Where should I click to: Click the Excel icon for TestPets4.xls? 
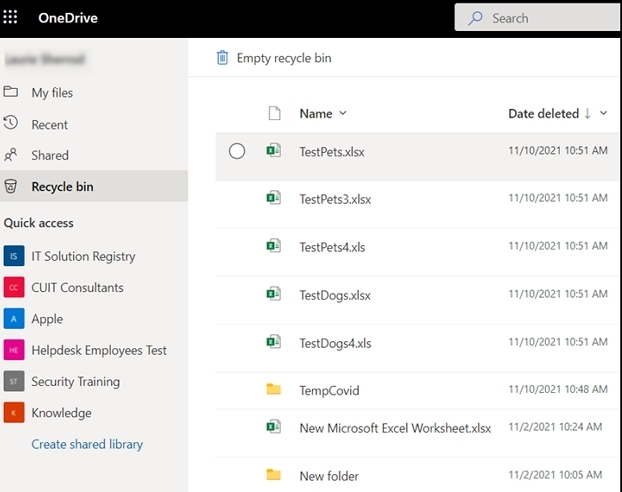(274, 246)
